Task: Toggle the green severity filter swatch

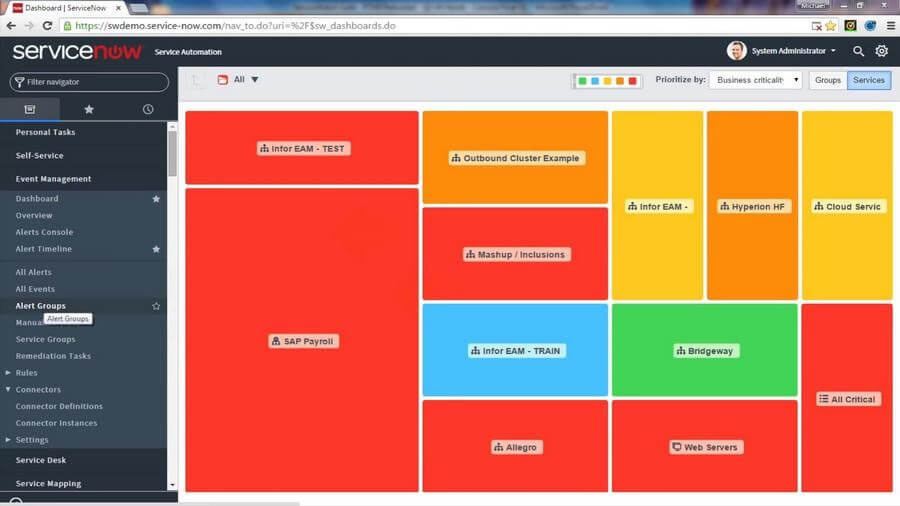Action: coord(582,81)
